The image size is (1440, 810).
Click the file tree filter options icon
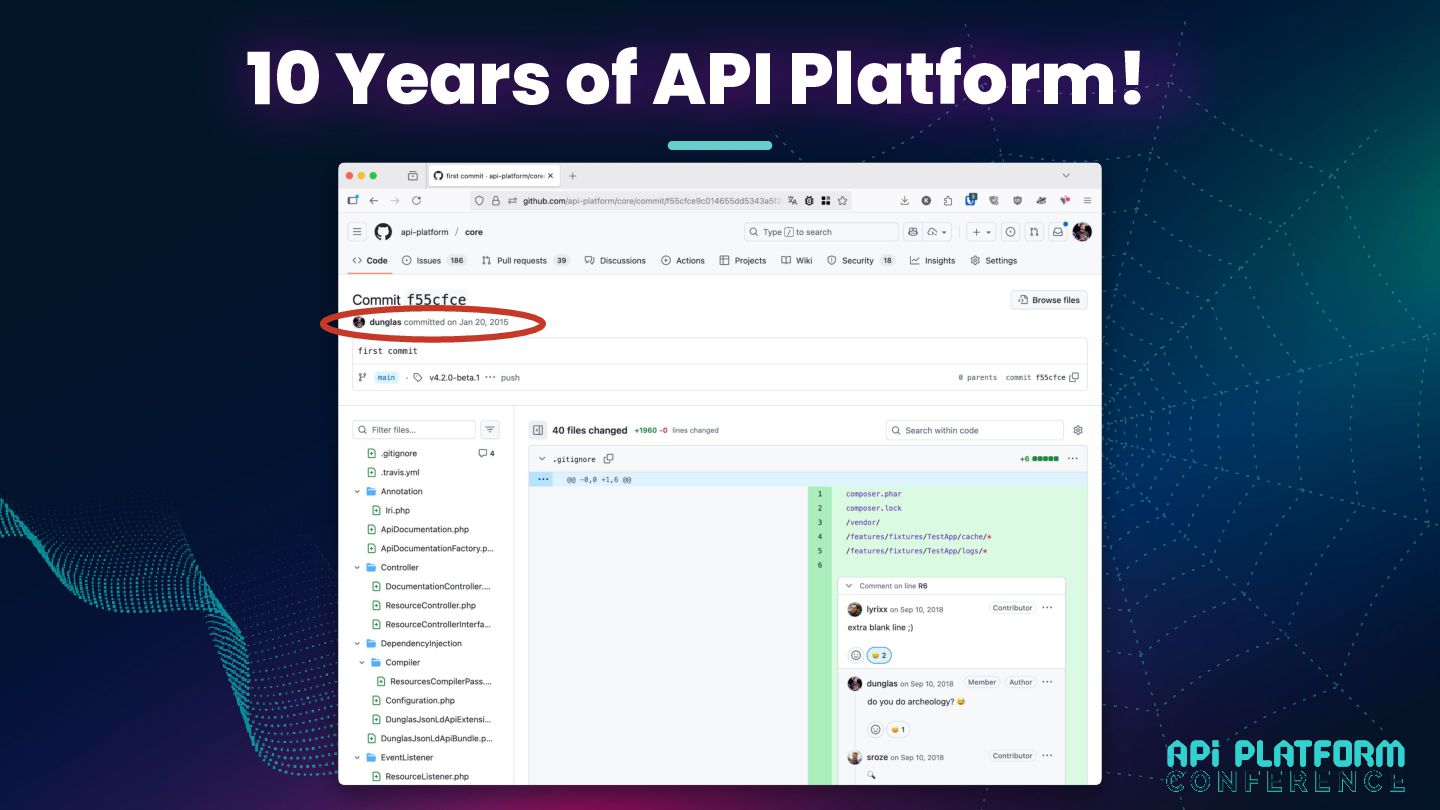(x=490, y=430)
